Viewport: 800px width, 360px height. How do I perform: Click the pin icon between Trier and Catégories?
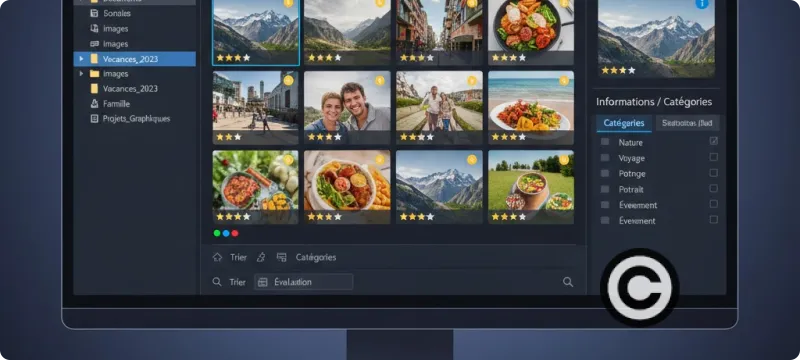[x=261, y=257]
